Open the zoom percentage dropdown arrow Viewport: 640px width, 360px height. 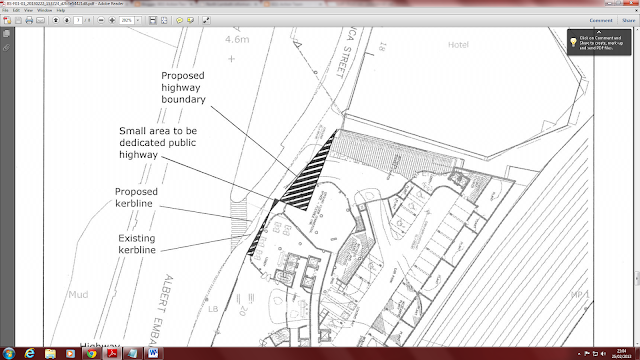pyautogui.click(x=138, y=20)
